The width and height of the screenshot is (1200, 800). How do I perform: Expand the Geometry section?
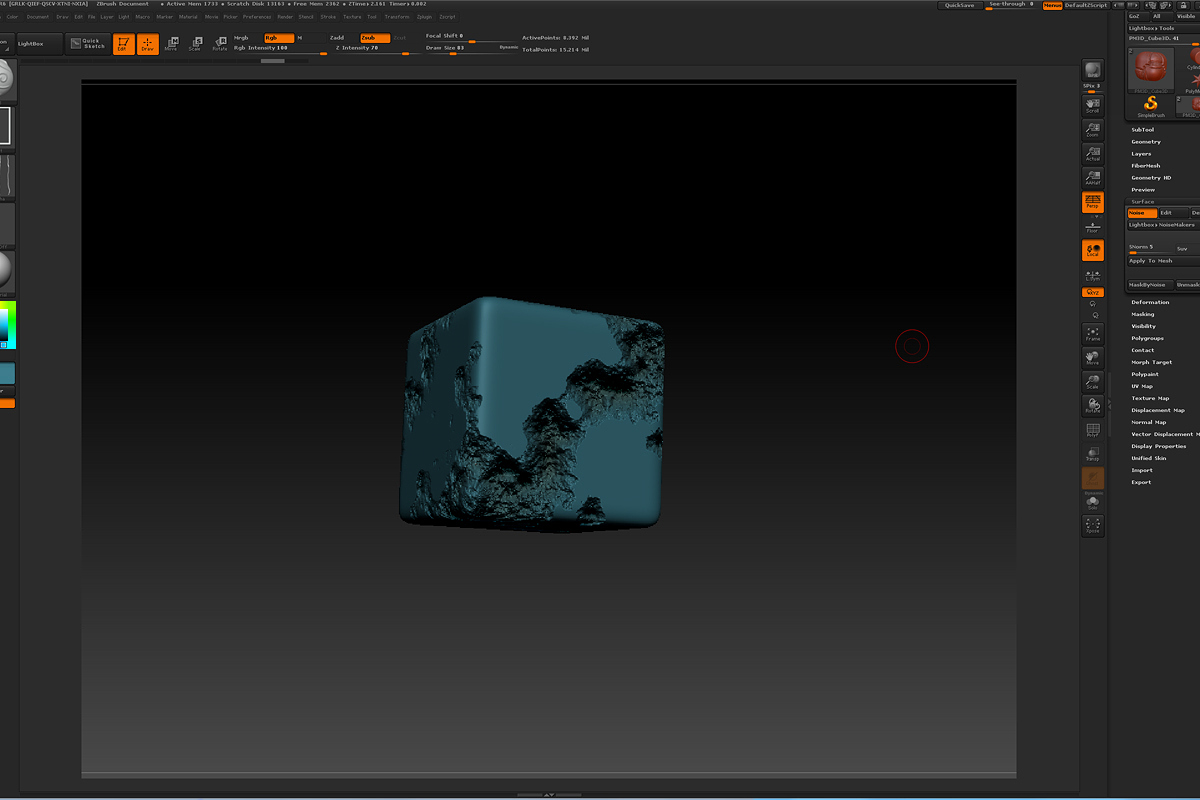coord(1146,142)
